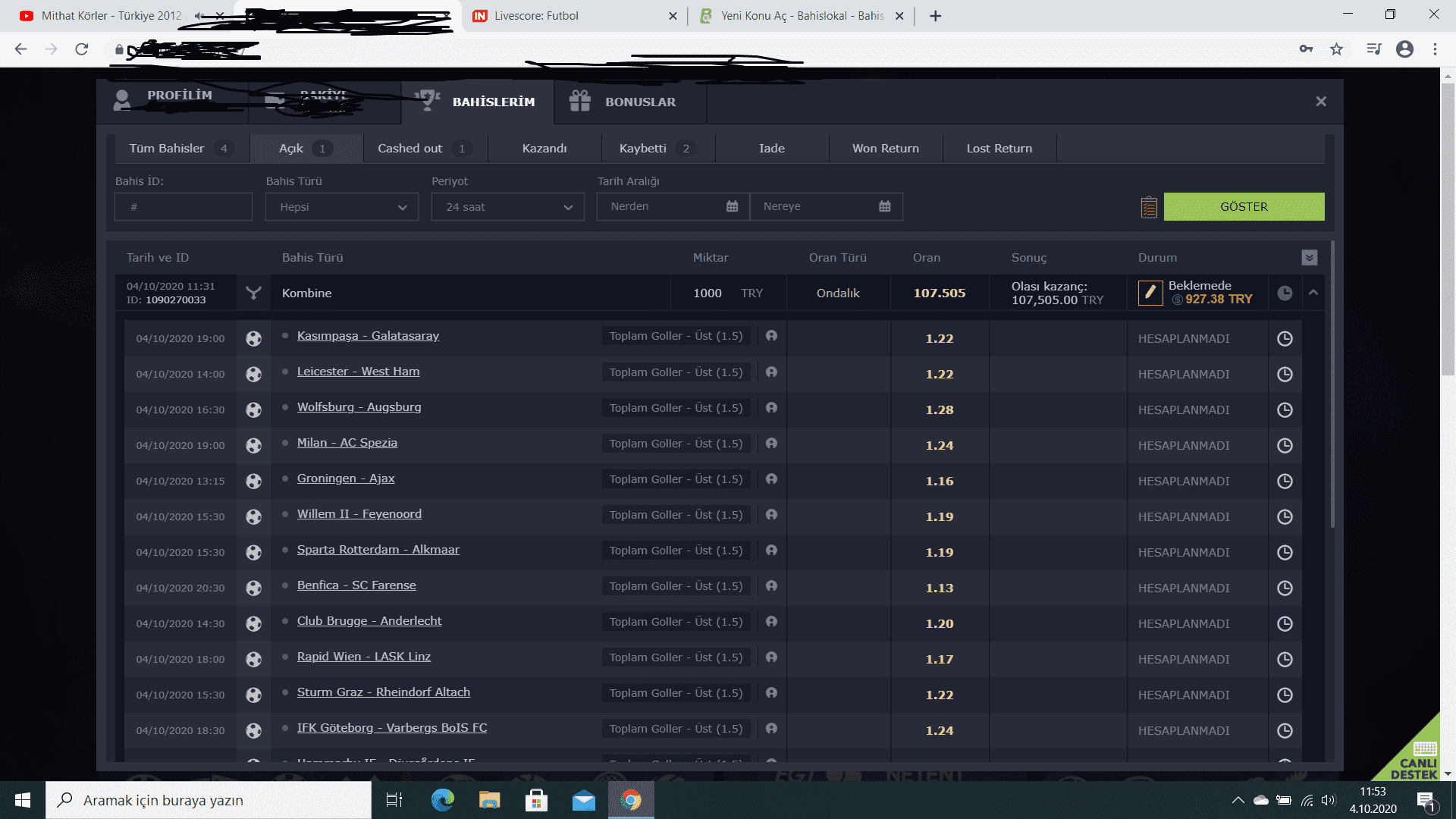Close the bets panel with X
1456x819 pixels.
1321,101
